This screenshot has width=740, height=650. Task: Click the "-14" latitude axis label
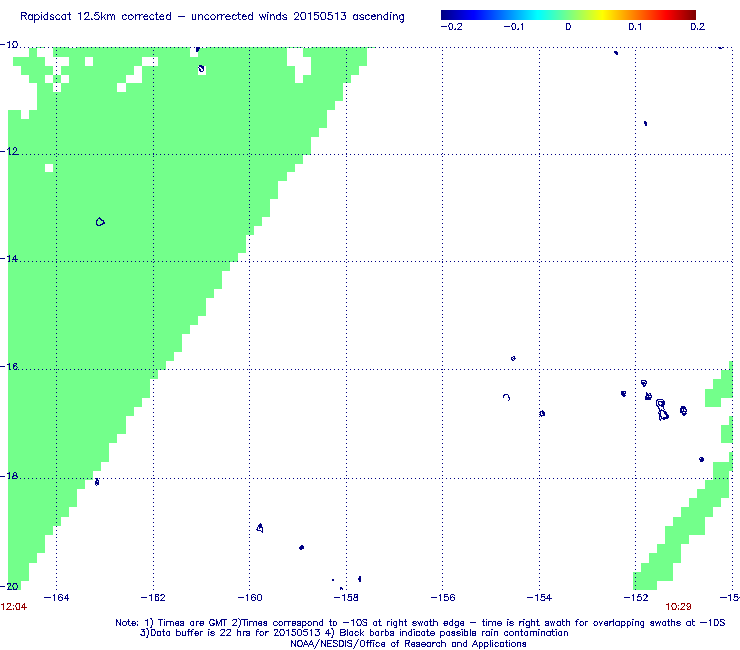[9, 259]
